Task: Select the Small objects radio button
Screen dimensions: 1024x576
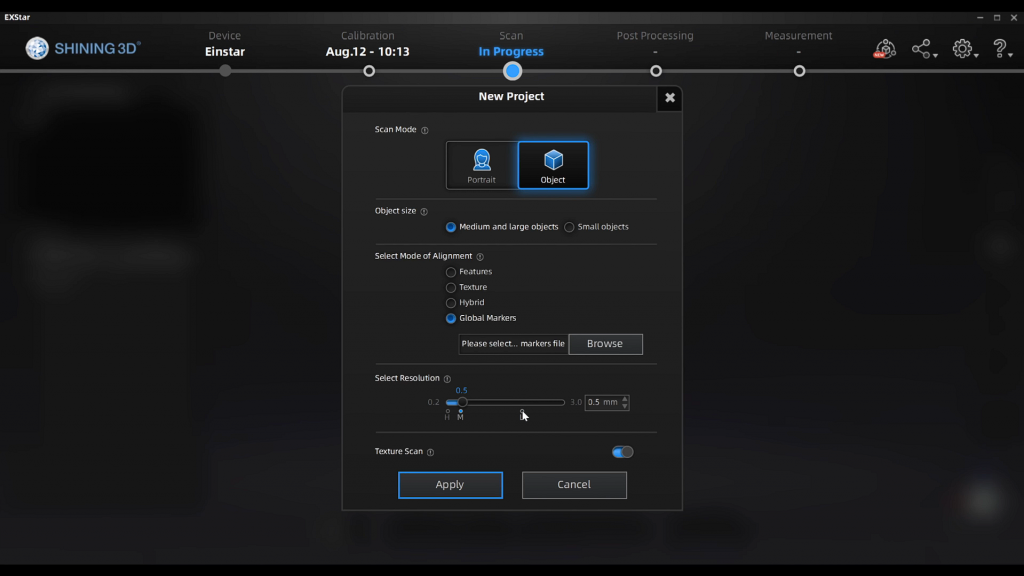Action: point(569,227)
